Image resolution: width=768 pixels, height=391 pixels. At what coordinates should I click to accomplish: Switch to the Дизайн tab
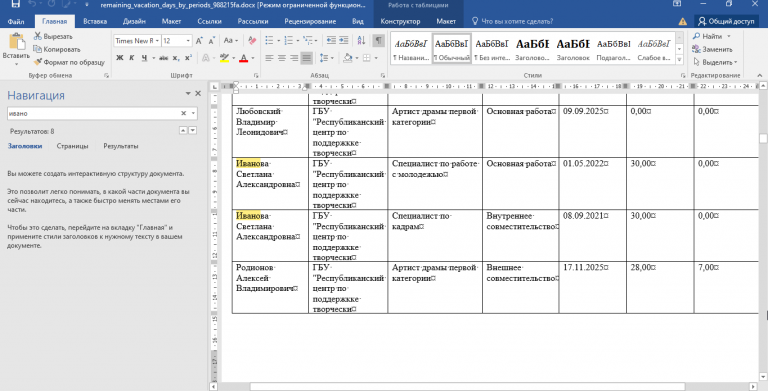coord(134,22)
